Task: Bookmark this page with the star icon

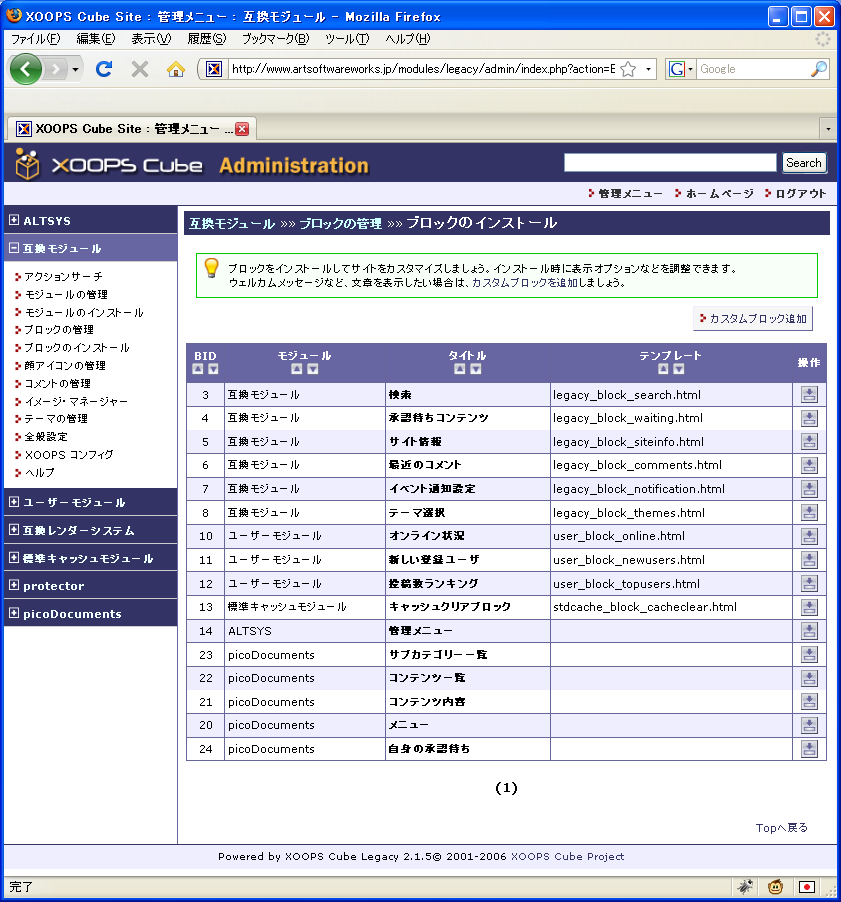Action: 628,69
